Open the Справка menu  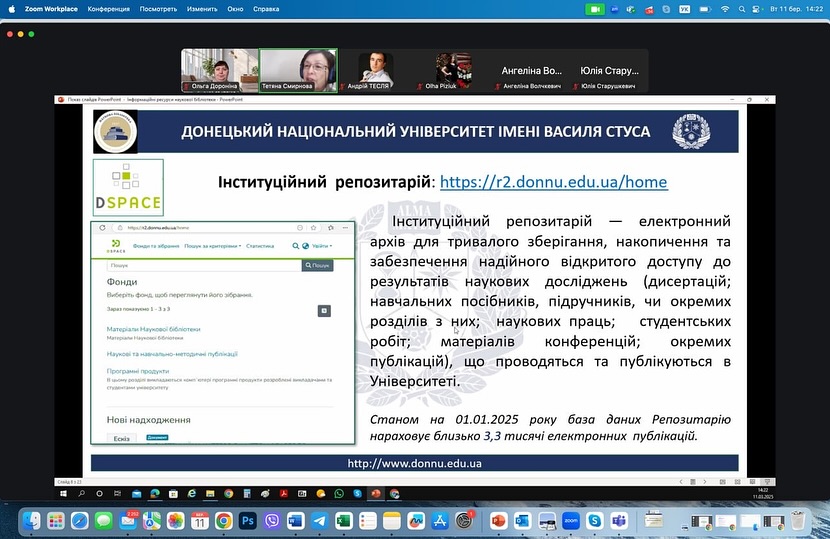(x=266, y=9)
